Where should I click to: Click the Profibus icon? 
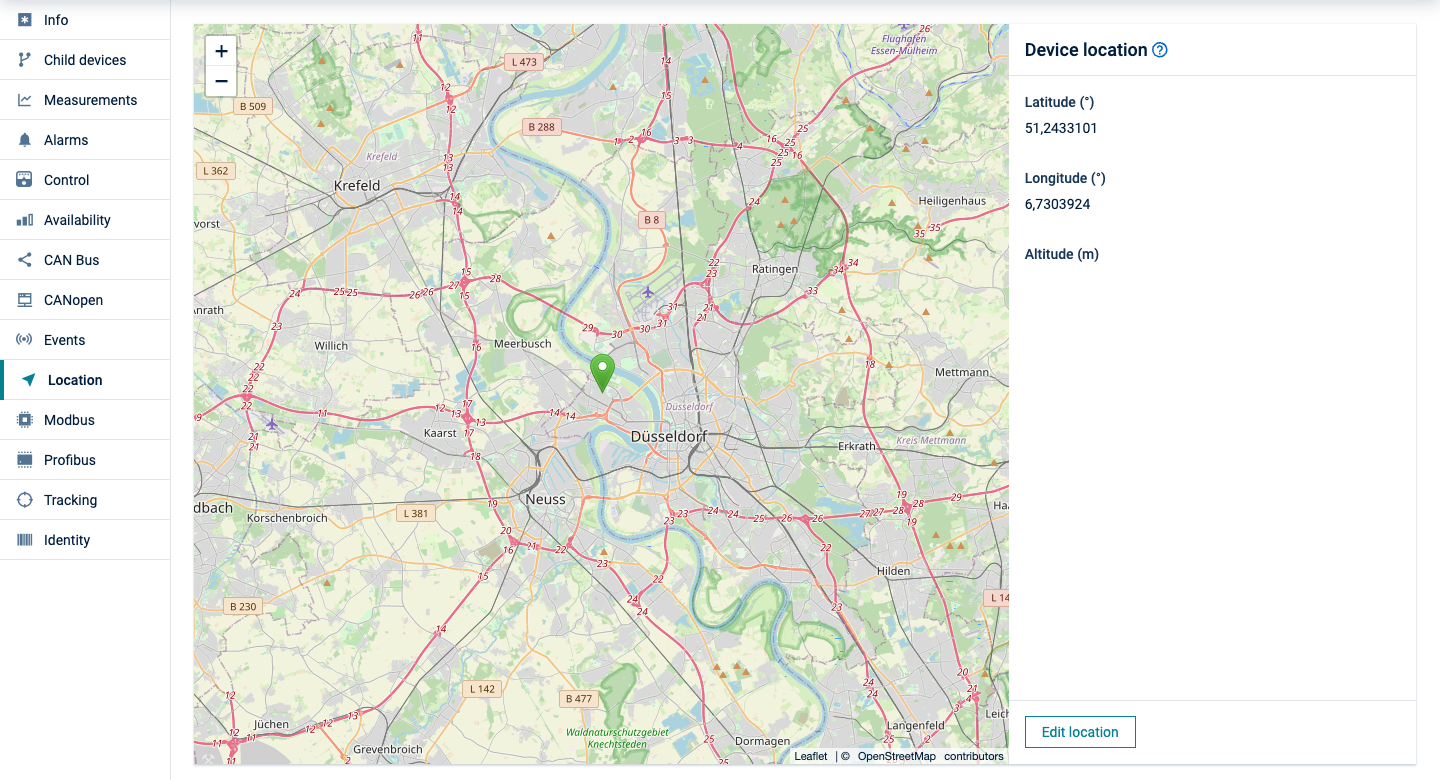(x=25, y=460)
